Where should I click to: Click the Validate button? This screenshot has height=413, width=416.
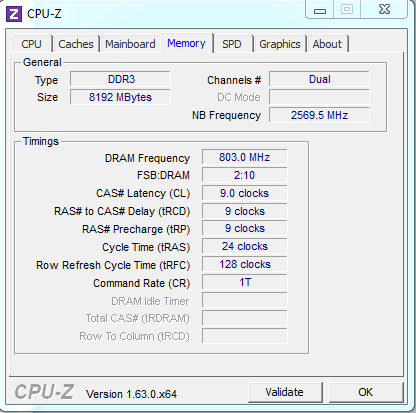click(285, 392)
